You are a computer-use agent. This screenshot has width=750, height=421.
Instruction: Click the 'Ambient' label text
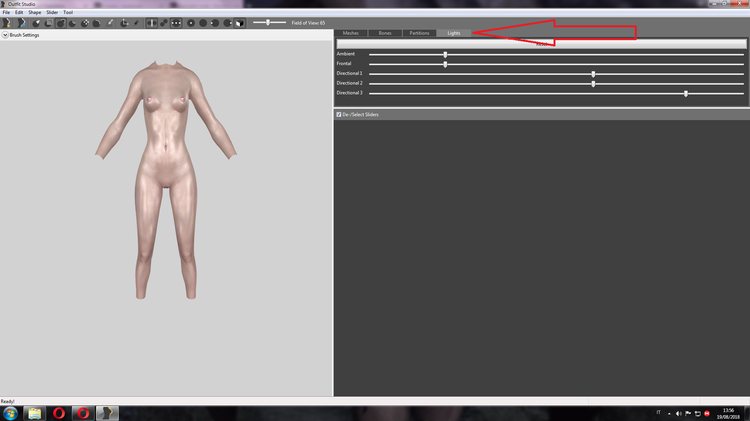(x=345, y=54)
